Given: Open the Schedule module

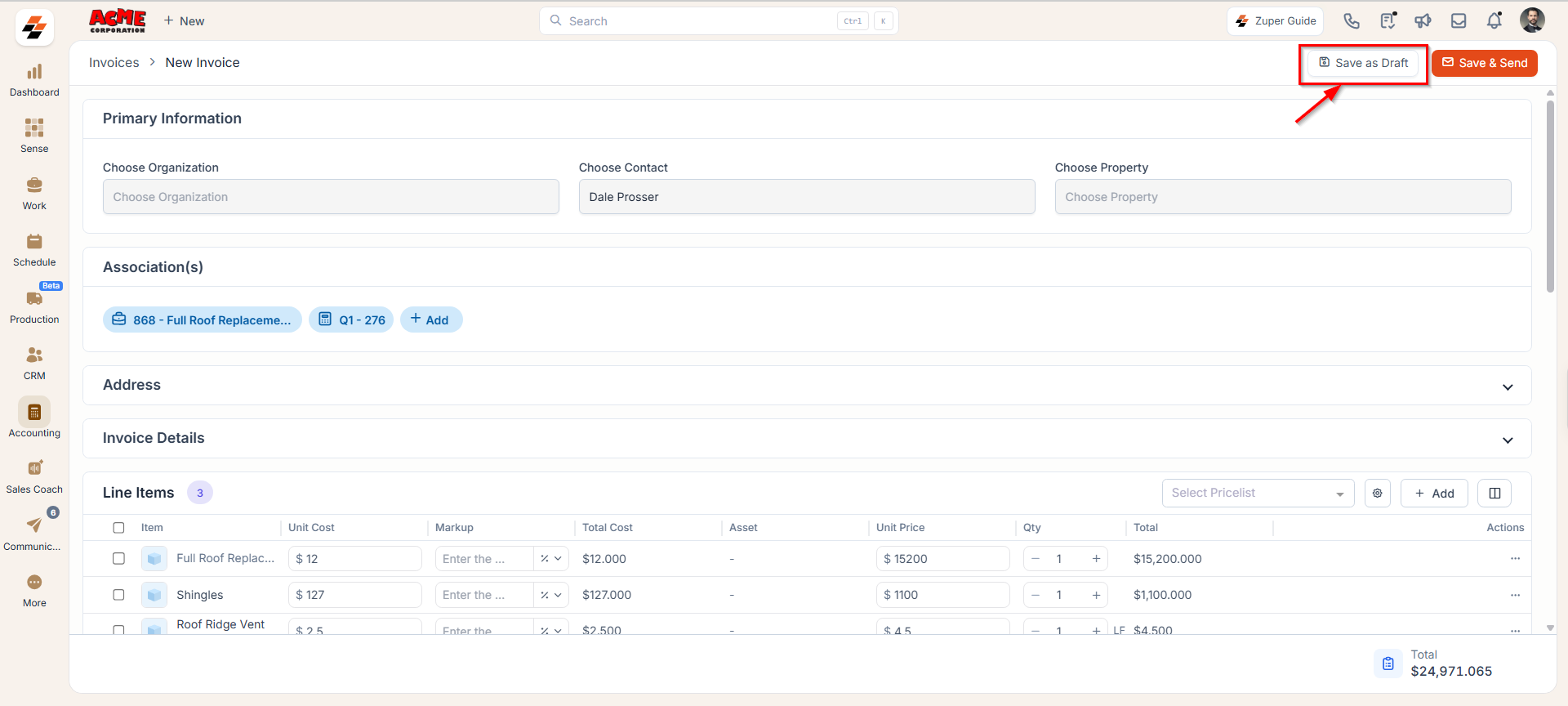Looking at the screenshot, I should click(x=34, y=251).
